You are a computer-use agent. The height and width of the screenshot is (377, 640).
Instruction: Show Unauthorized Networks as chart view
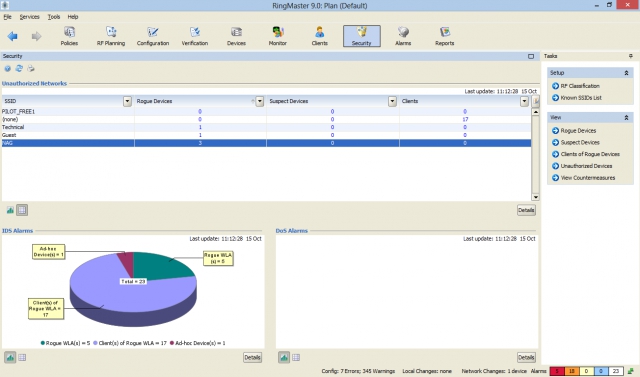click(x=10, y=210)
